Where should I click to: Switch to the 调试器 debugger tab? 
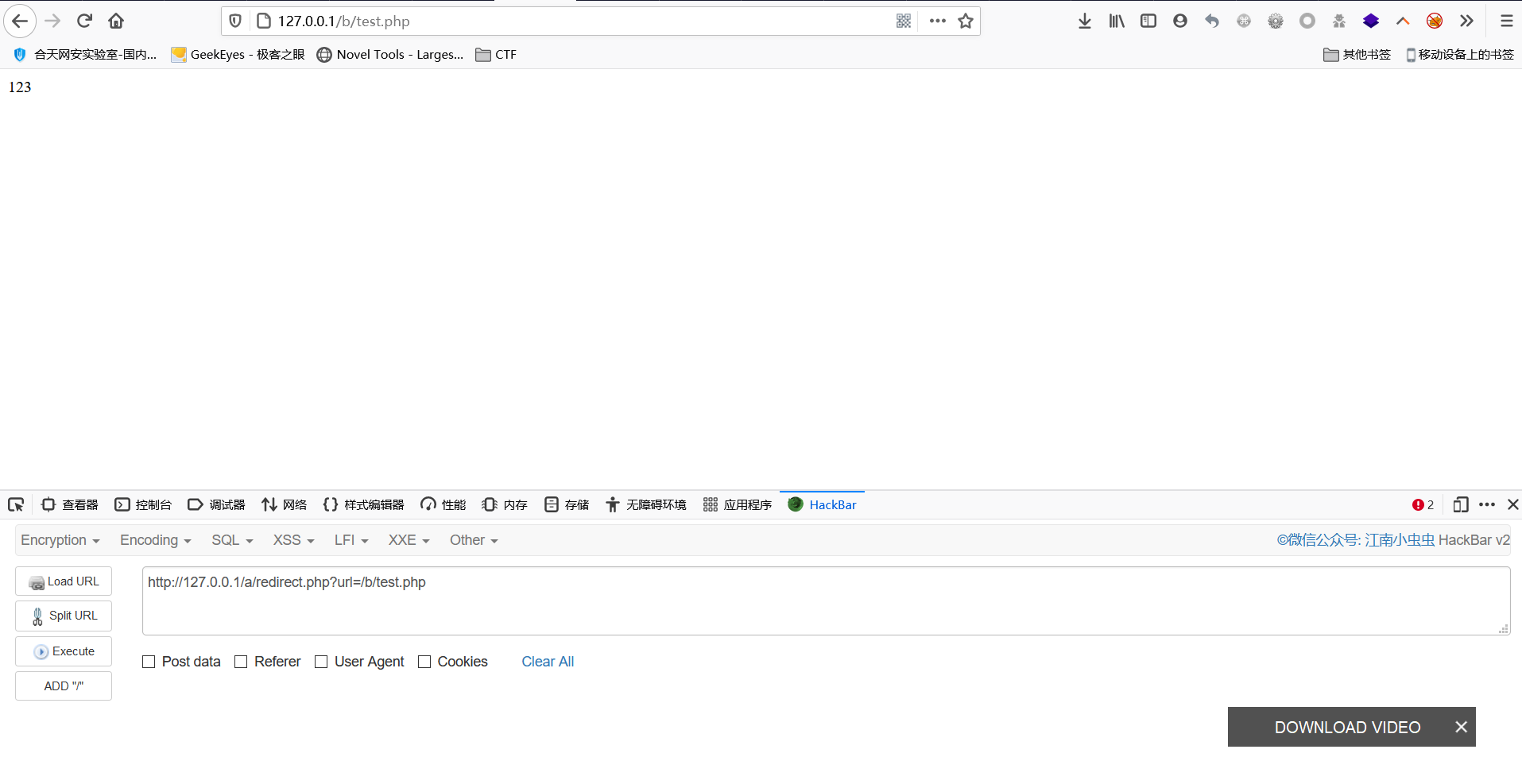coord(216,504)
